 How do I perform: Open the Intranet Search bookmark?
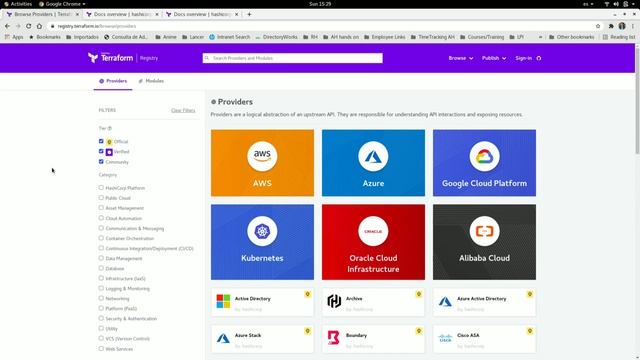[229, 37]
